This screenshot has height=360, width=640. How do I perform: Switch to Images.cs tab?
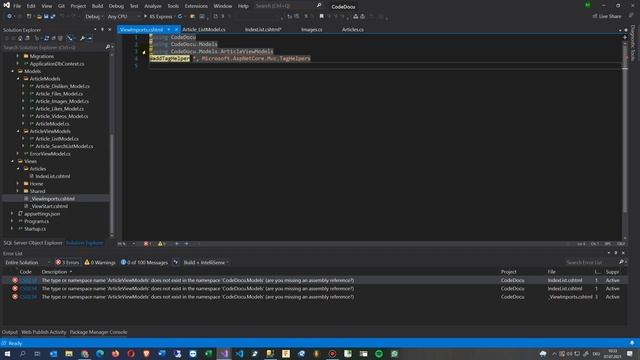311,29
